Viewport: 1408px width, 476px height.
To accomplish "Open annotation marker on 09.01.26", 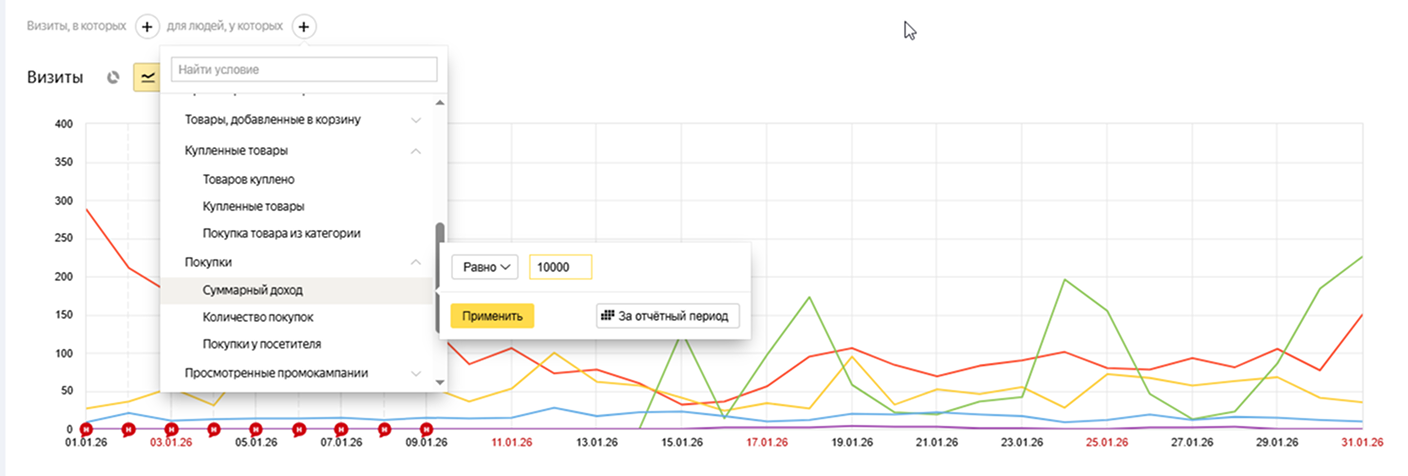I will click(426, 430).
